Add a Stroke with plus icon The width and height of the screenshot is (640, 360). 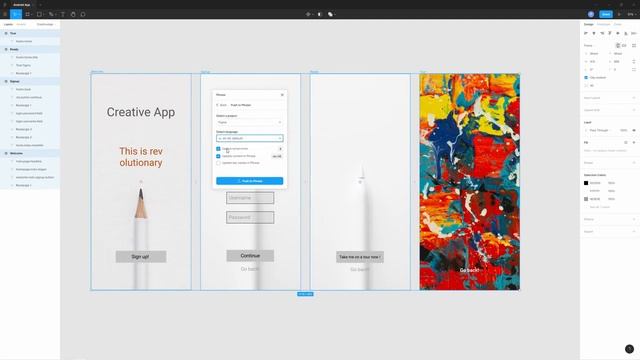pos(634,163)
